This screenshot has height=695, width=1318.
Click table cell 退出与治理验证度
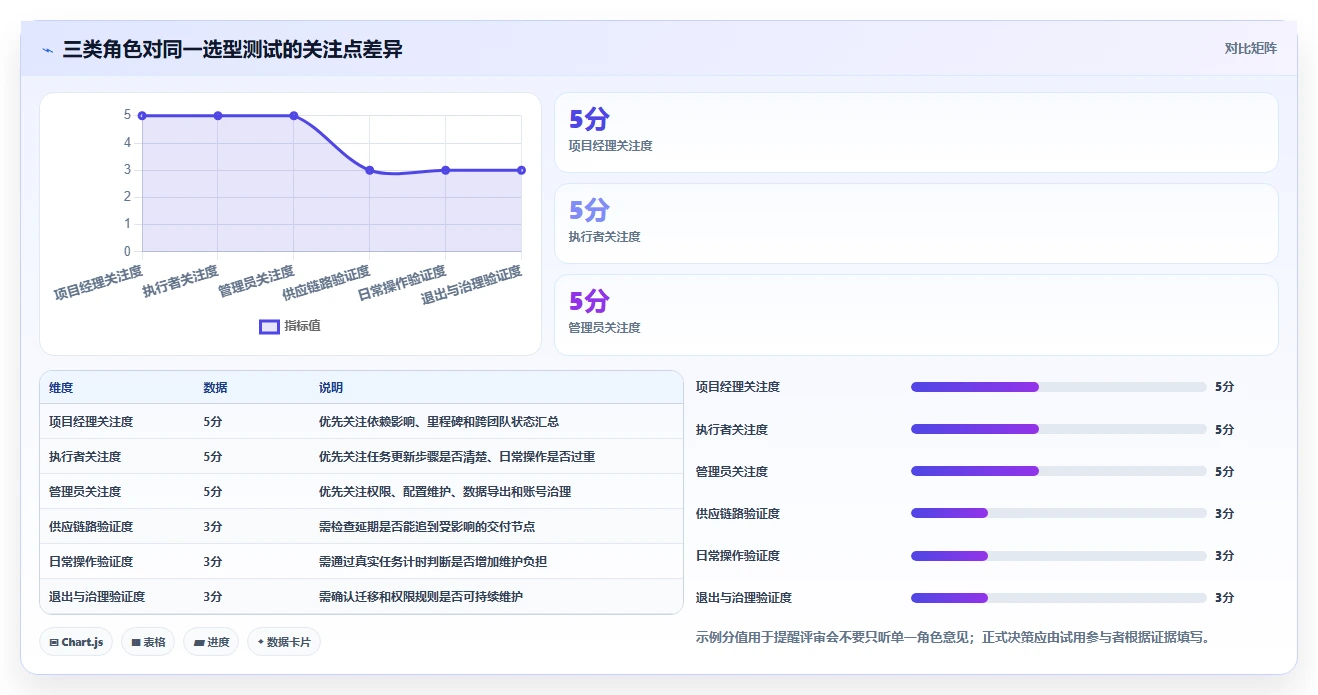pos(97,597)
